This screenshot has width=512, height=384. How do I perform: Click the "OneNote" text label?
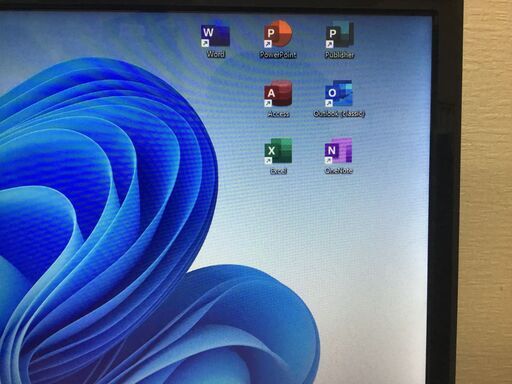pyautogui.click(x=338, y=171)
